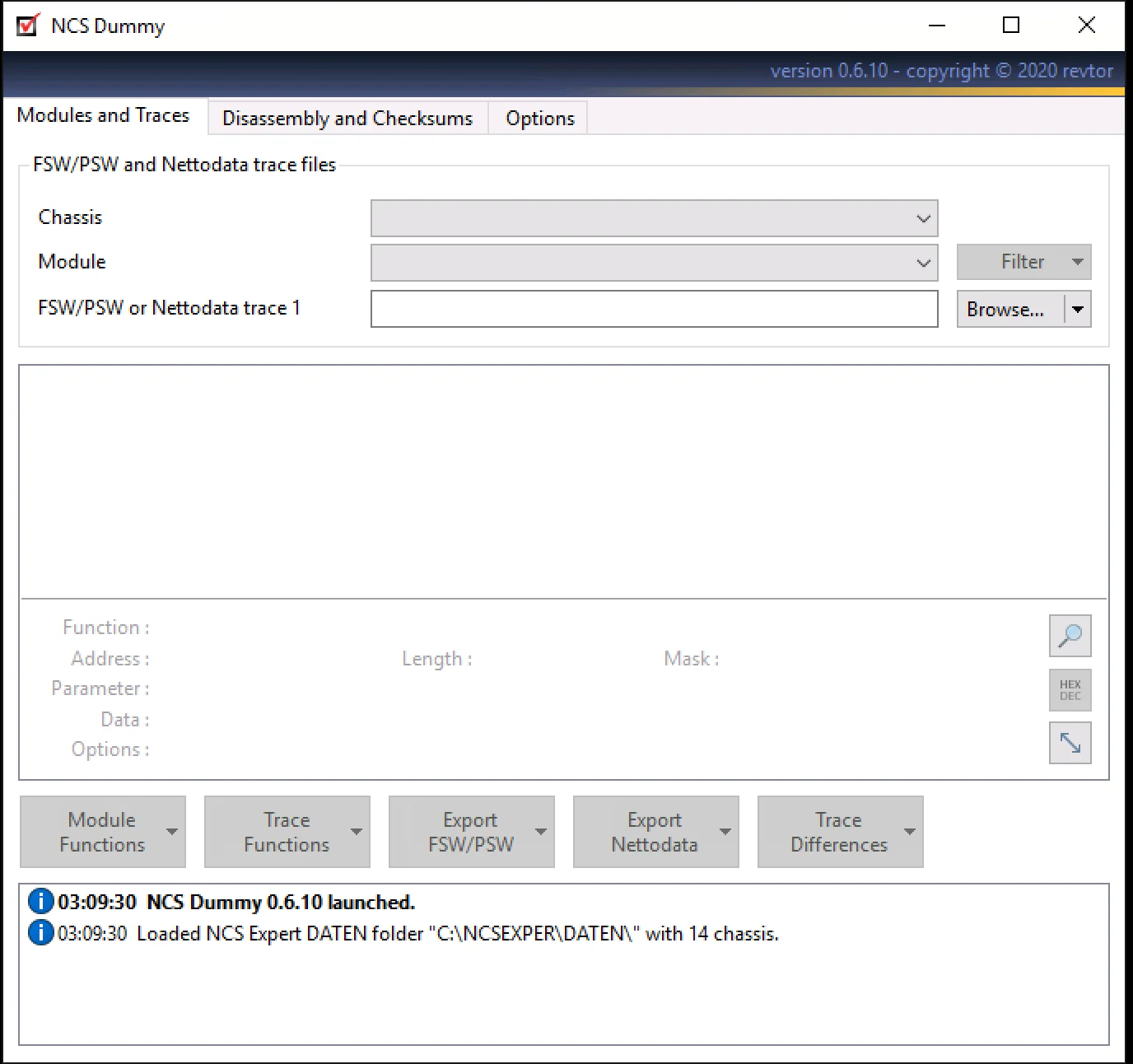
Task: Close the NCS Dummy window
Action: tap(1087, 26)
